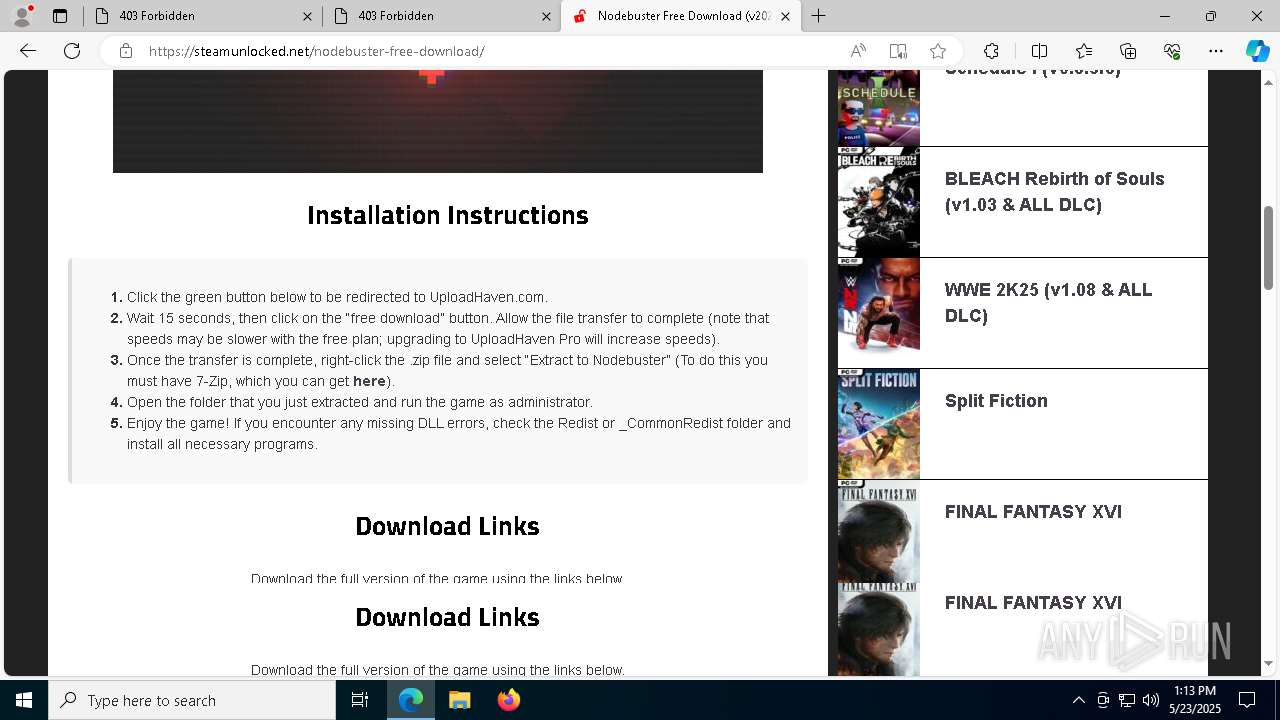Show hidden system tray icons
The width and height of the screenshot is (1280, 720).
[1078, 700]
